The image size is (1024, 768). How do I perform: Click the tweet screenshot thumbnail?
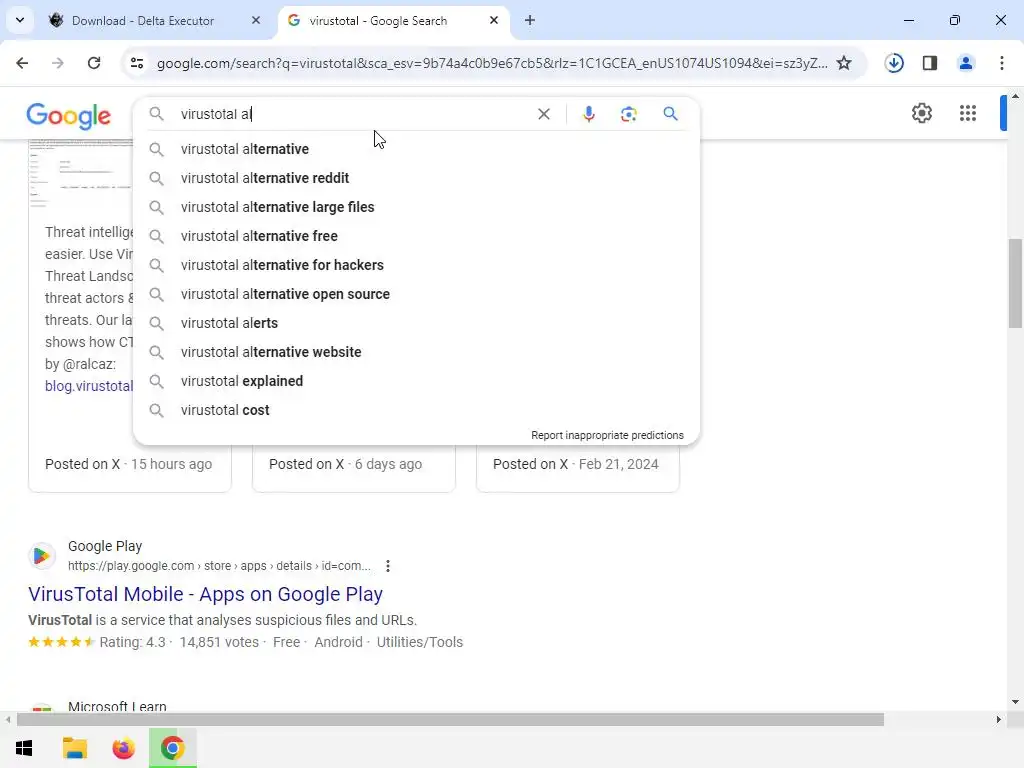81,174
